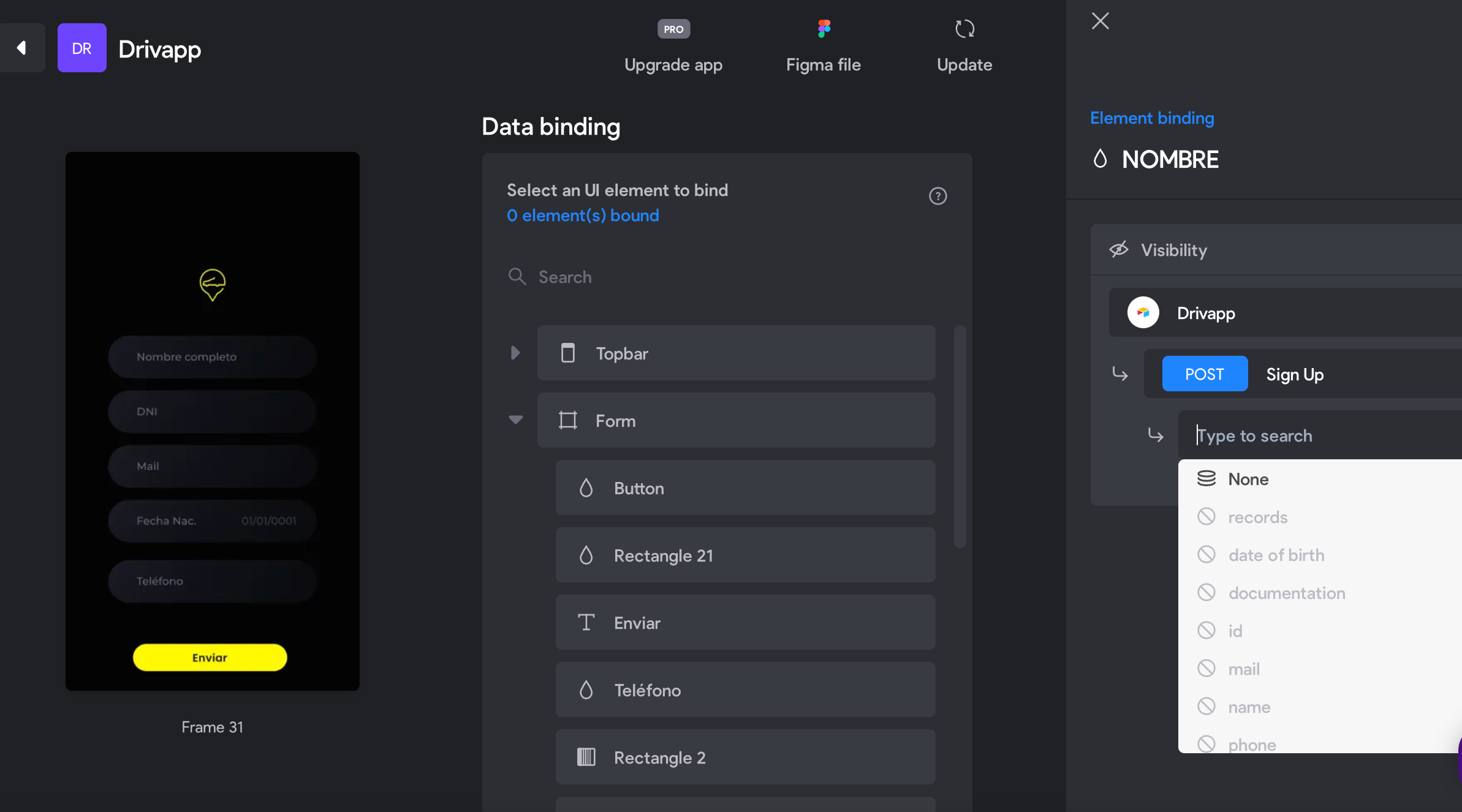Click the text icon next to Enviar

586,623
